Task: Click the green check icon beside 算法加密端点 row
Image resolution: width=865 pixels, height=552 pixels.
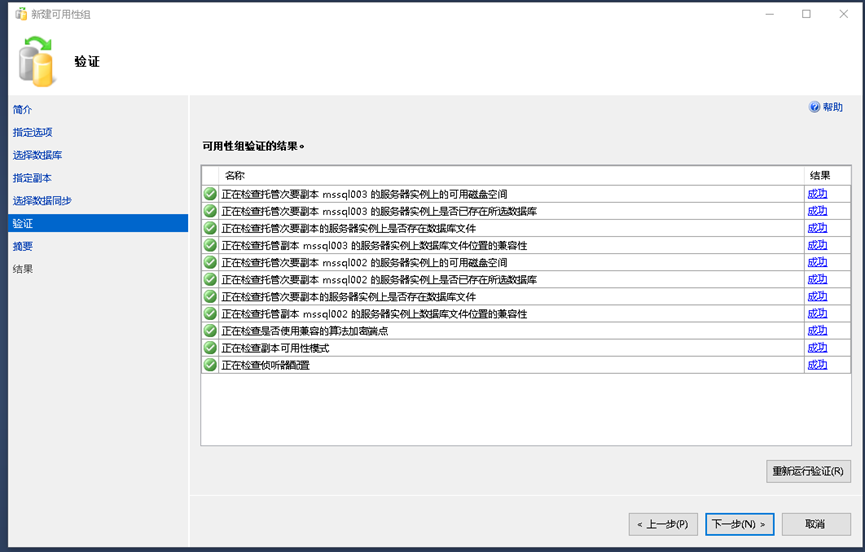Action: pyautogui.click(x=210, y=330)
